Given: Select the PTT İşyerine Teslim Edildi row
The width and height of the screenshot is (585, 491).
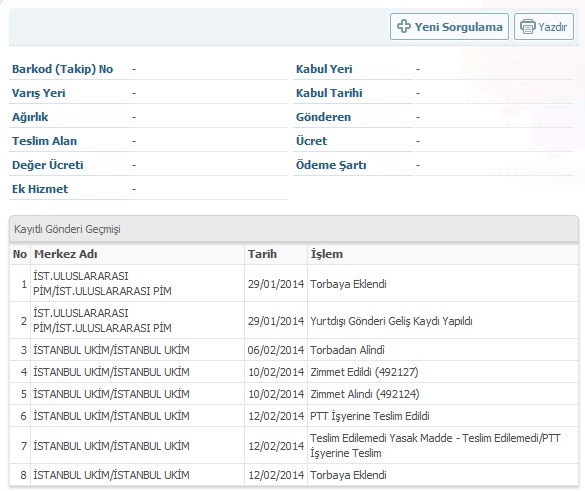Looking at the screenshot, I should click(294, 416).
